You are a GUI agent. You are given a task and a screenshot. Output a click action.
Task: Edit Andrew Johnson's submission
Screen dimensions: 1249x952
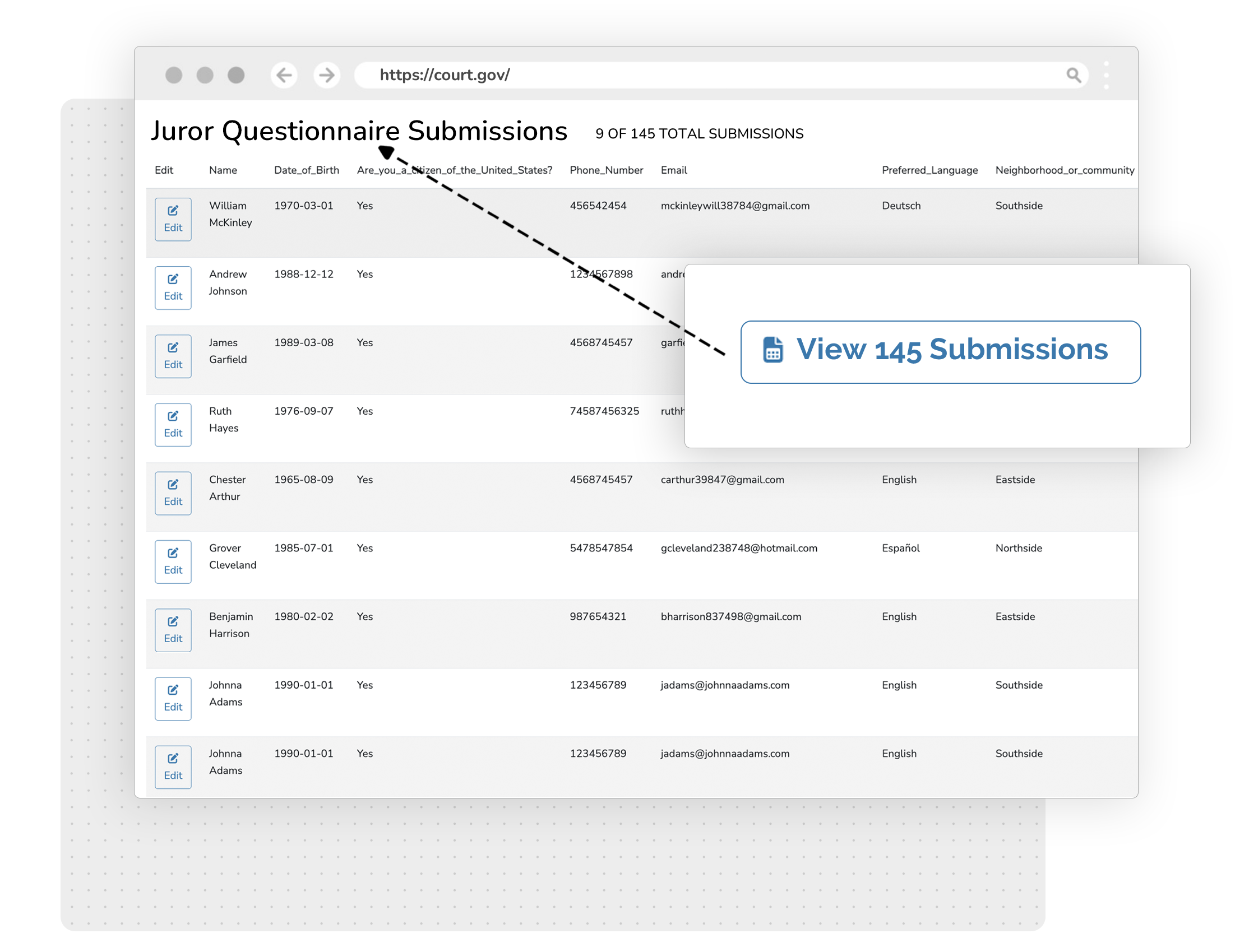[173, 288]
